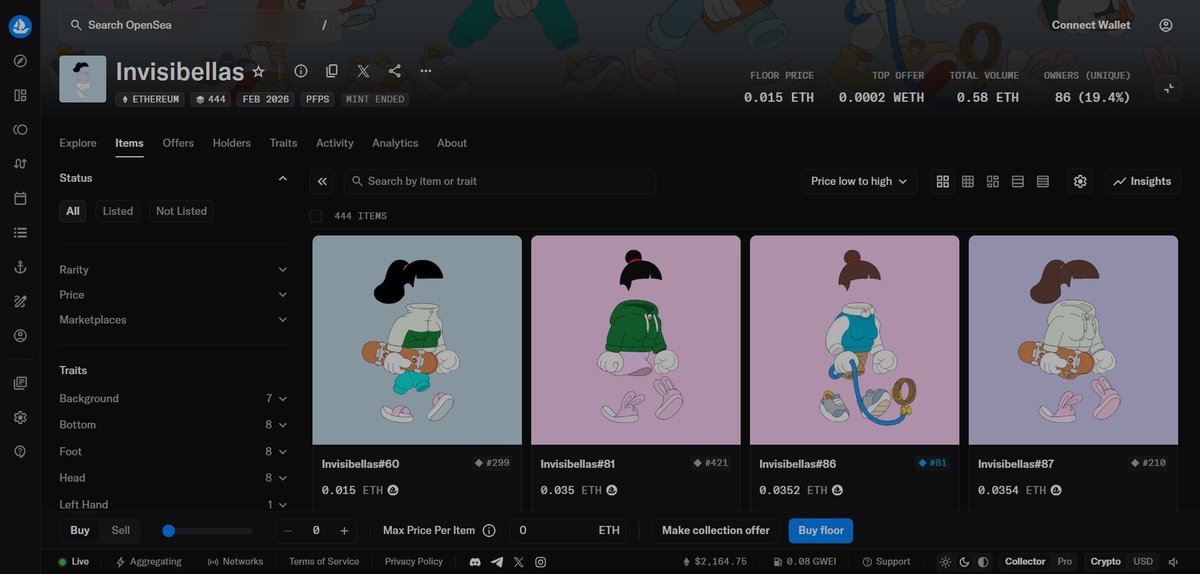Filter status to Not Listed
1200x574 pixels.
pyautogui.click(x=181, y=211)
